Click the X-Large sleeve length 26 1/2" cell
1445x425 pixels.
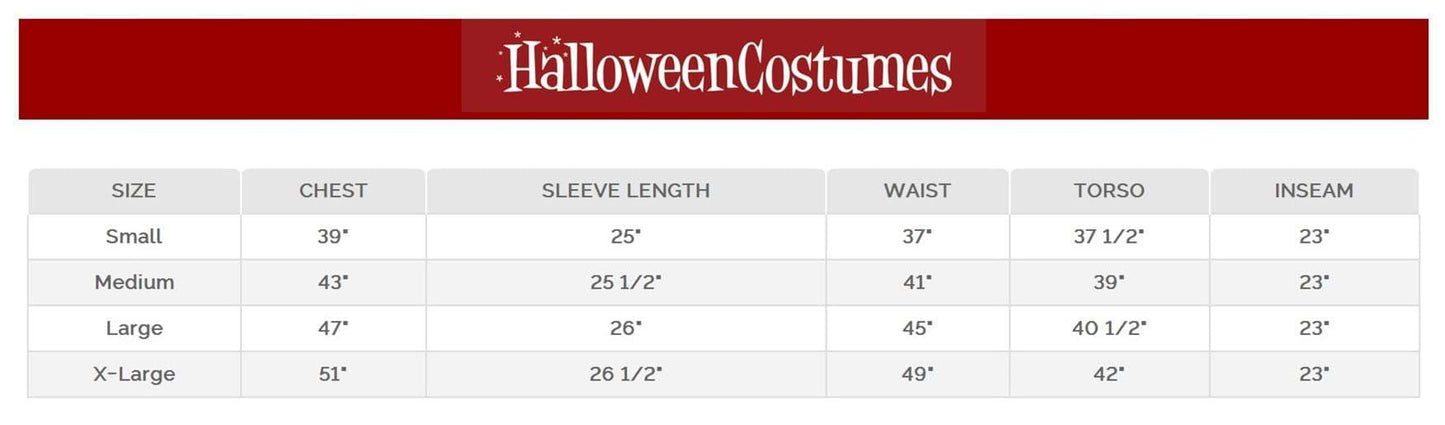tap(625, 374)
